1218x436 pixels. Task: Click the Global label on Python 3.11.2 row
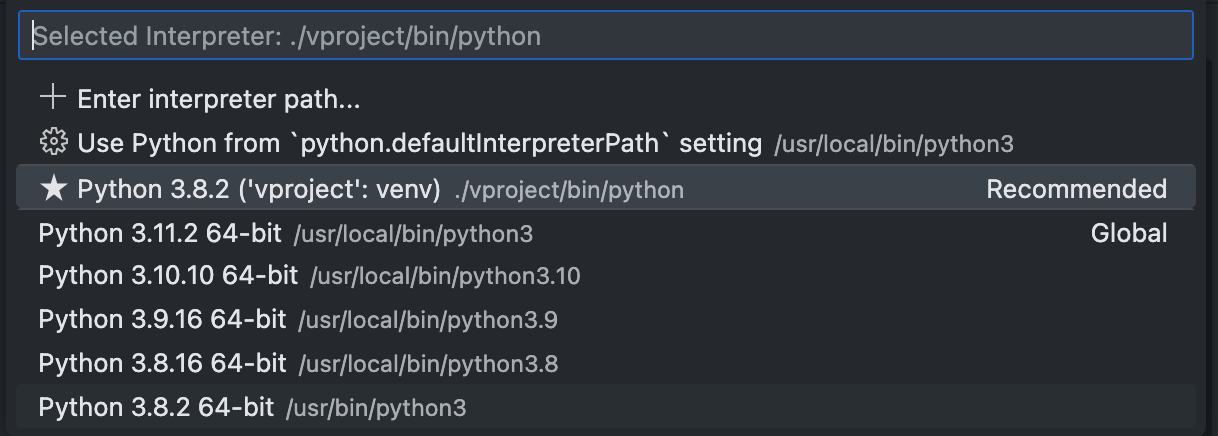[x=1129, y=234]
